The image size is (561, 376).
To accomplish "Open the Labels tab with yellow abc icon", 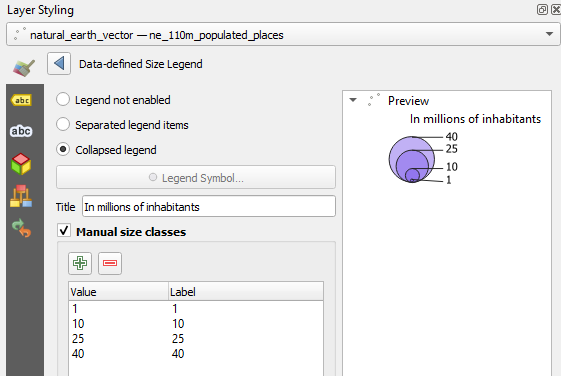I will [21, 100].
